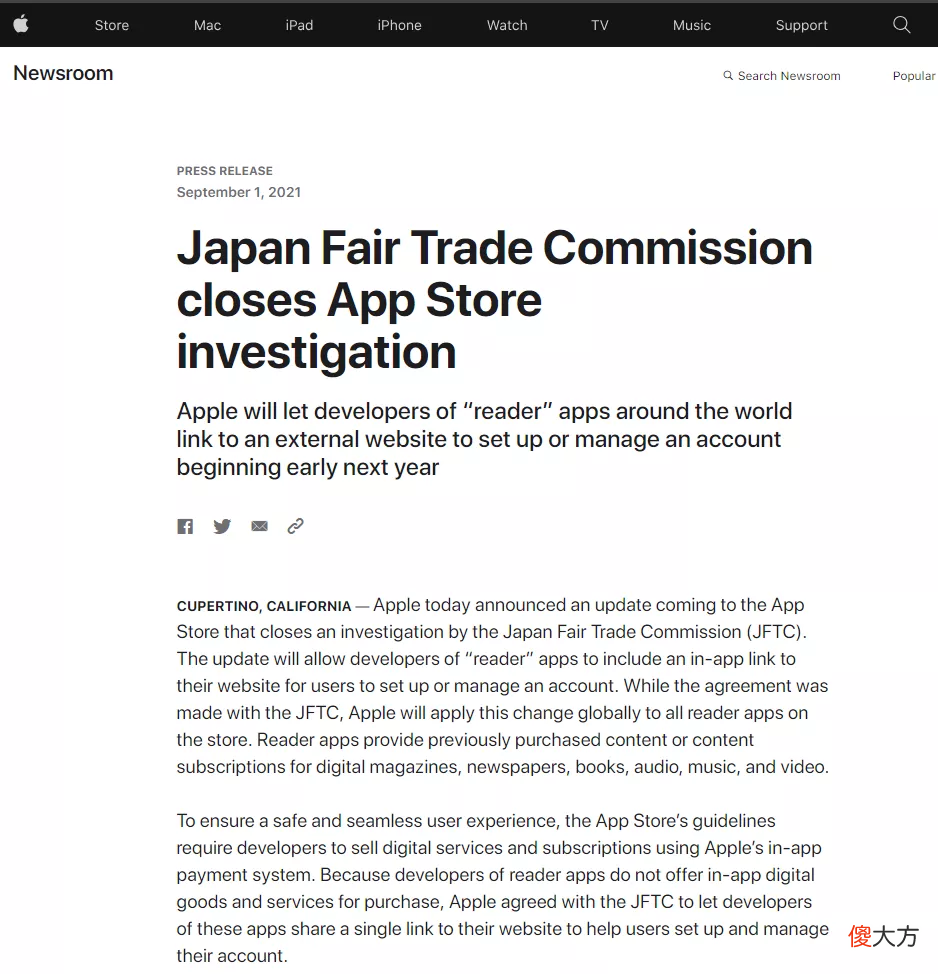Open the Watch menu
This screenshot has width=938, height=974.
click(507, 25)
